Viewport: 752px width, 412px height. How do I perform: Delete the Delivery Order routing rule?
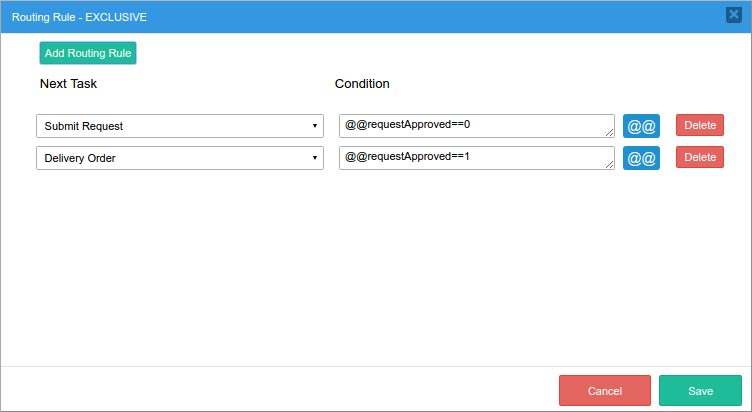(699, 157)
